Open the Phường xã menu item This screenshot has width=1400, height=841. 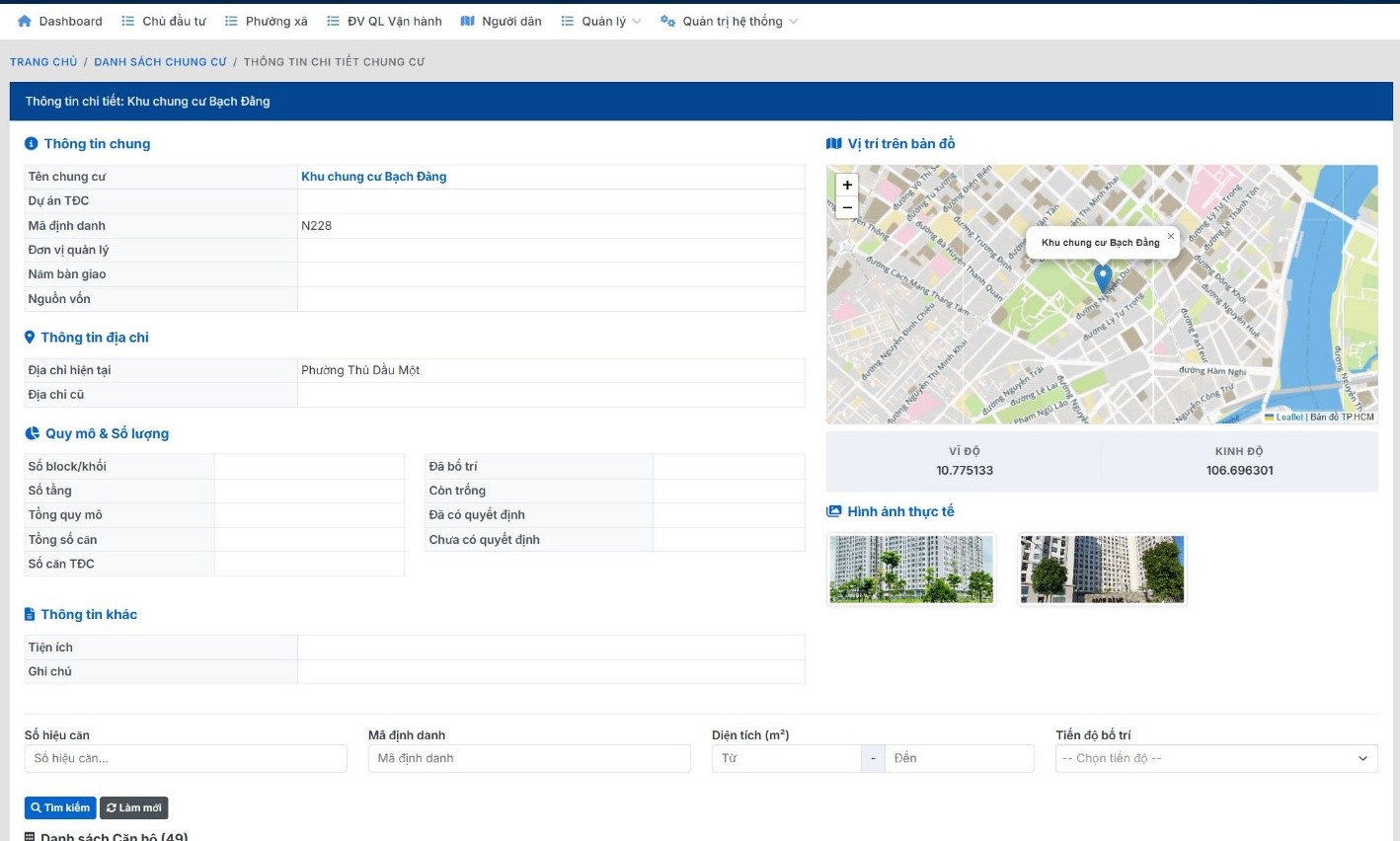click(267, 21)
